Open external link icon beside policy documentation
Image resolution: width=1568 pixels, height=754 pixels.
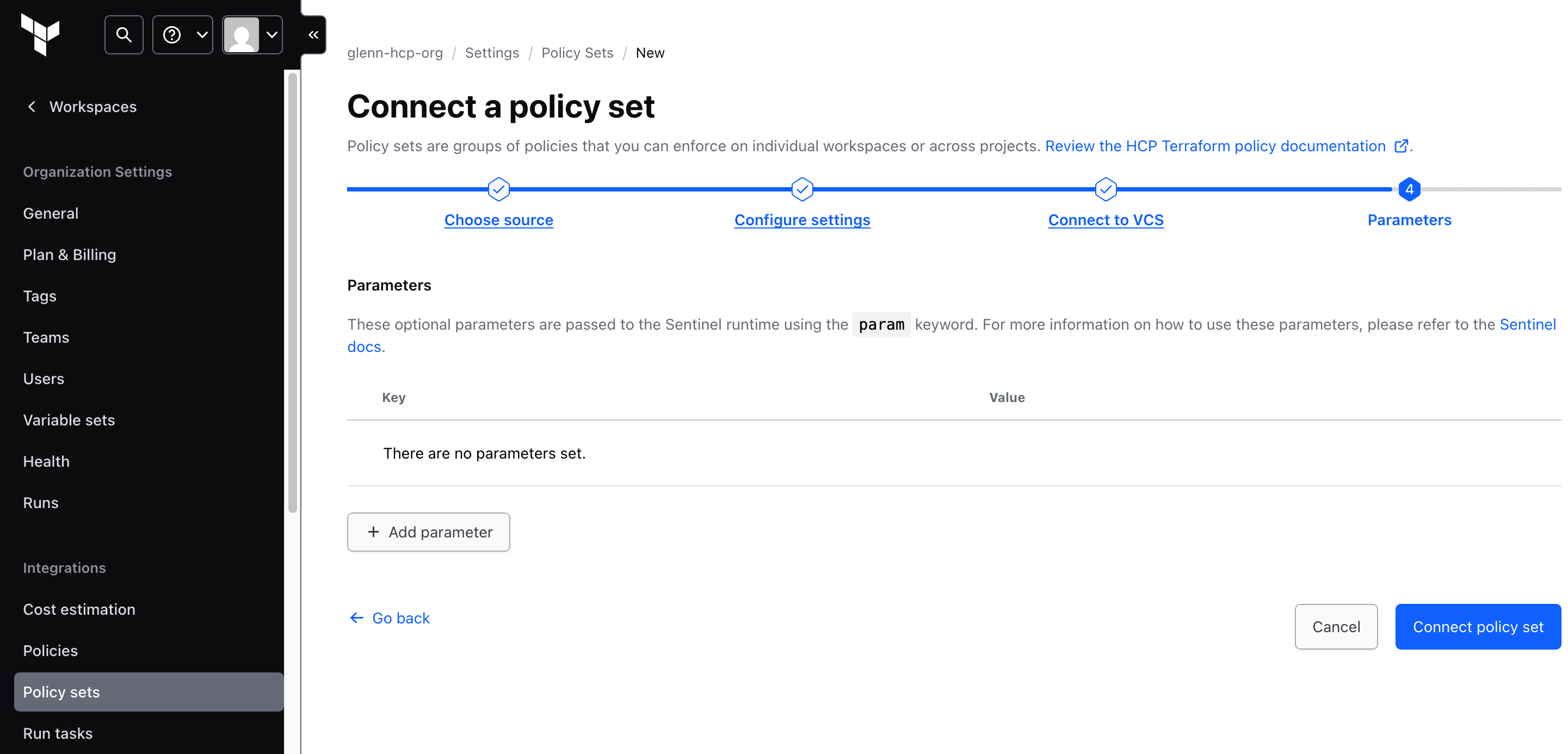1401,146
